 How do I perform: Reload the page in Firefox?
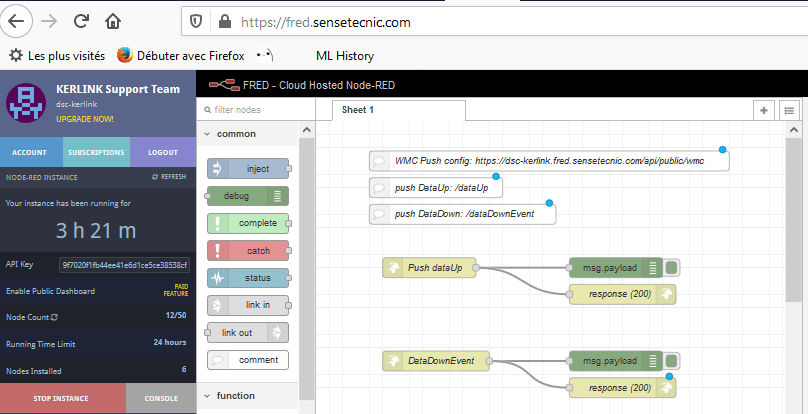[x=81, y=20]
